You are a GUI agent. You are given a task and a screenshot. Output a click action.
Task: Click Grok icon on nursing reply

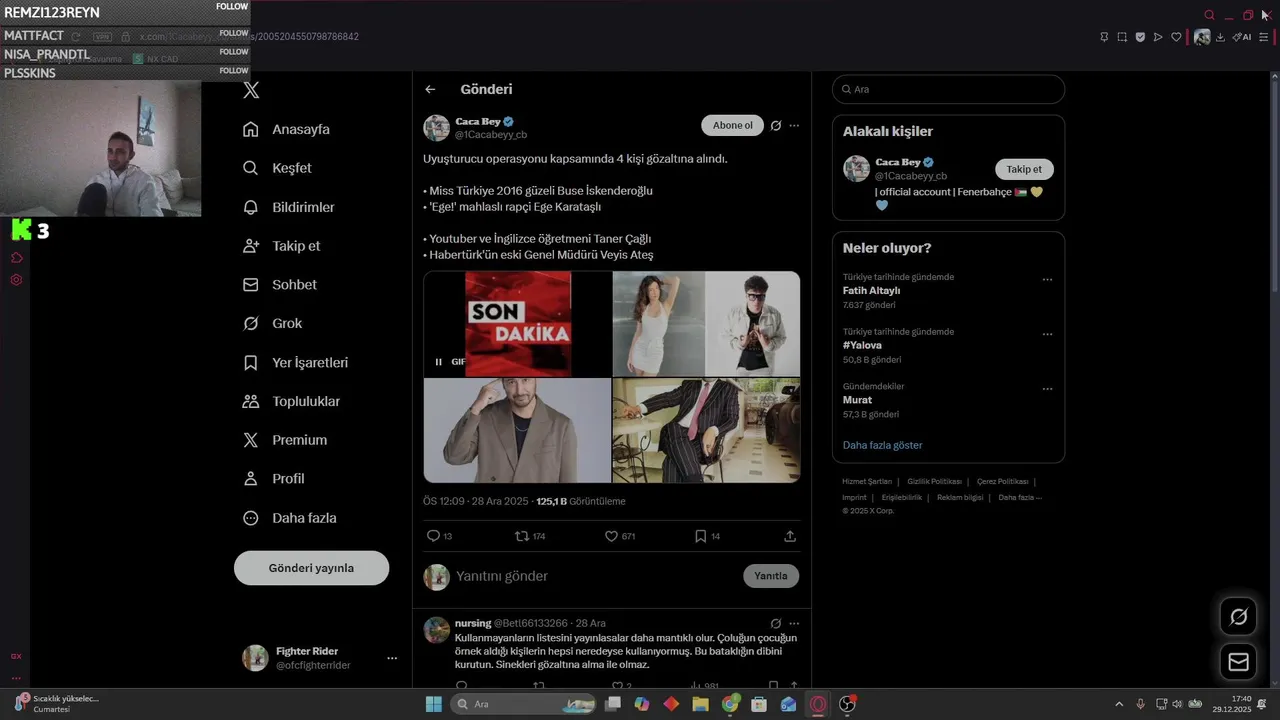(x=775, y=623)
